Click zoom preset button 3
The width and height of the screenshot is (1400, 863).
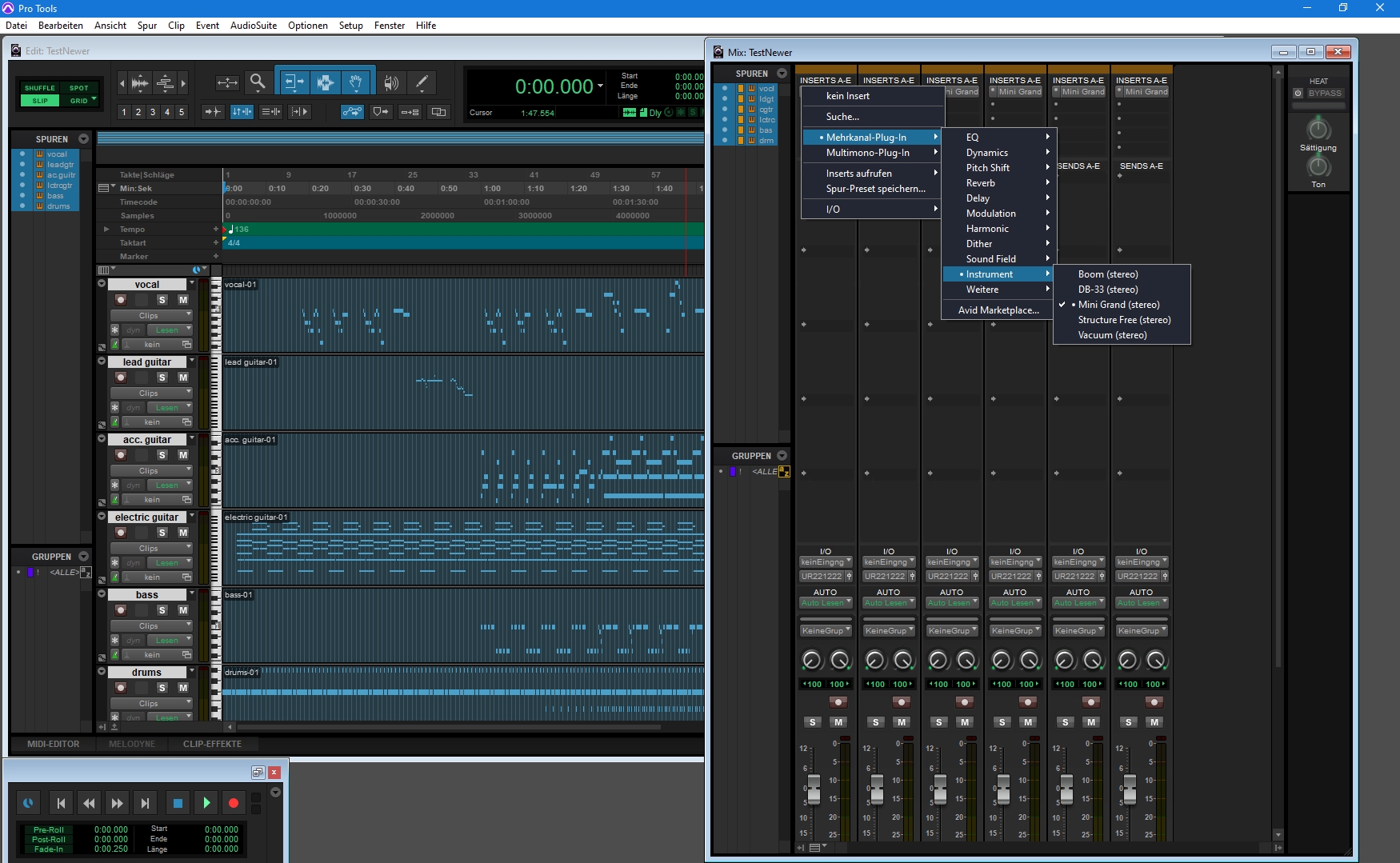[x=152, y=112]
